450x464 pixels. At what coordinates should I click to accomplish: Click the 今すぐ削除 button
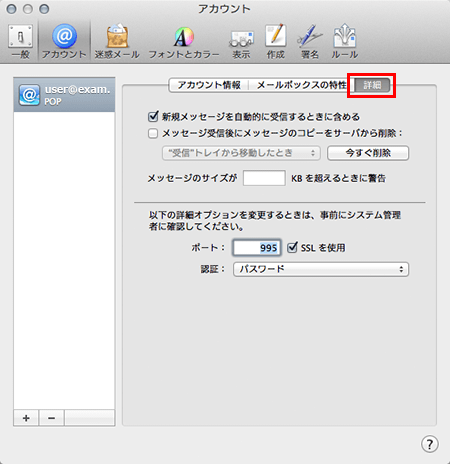(368, 153)
